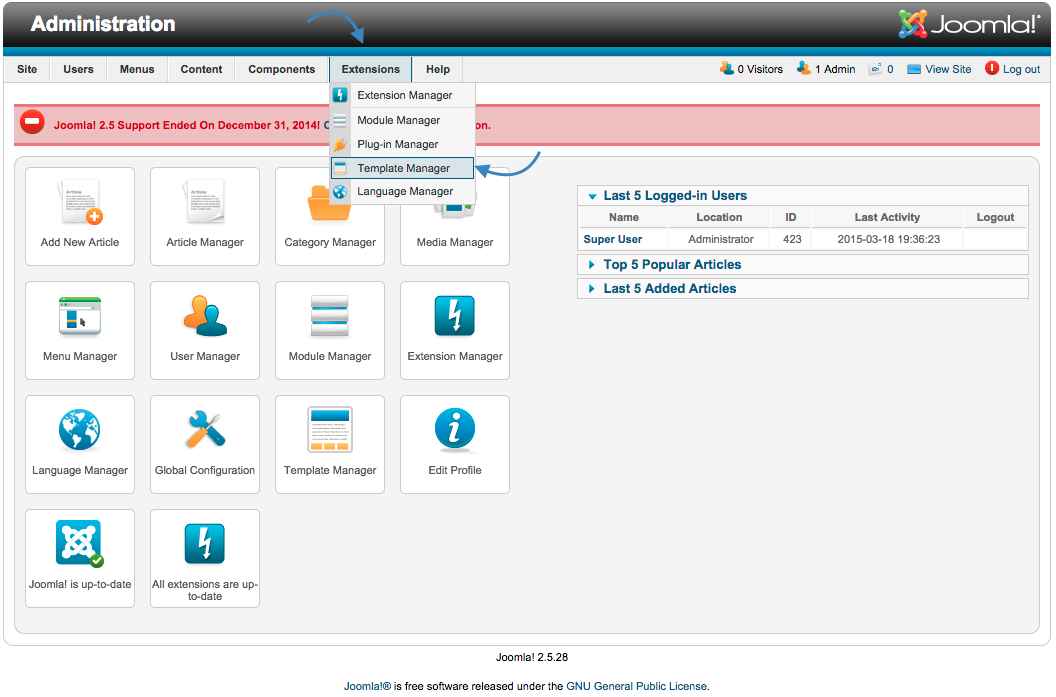Click the Joomla! 2.5.28 version text
Screen dimensions: 1056x697
pyautogui.click(x=531, y=657)
